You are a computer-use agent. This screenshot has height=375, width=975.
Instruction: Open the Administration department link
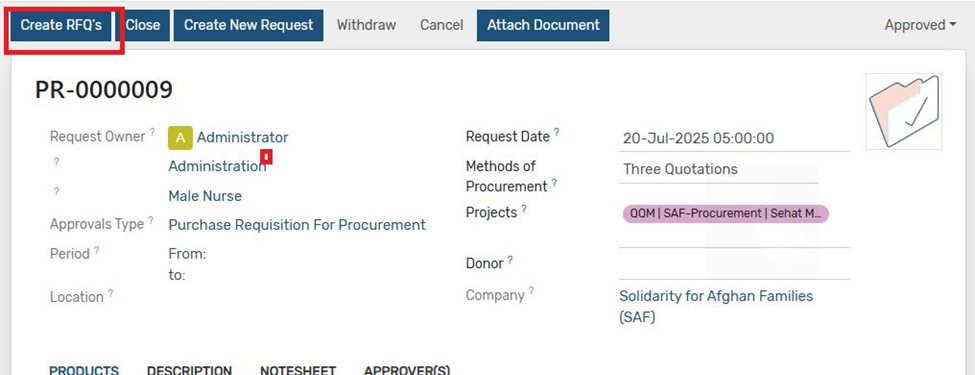tap(217, 166)
